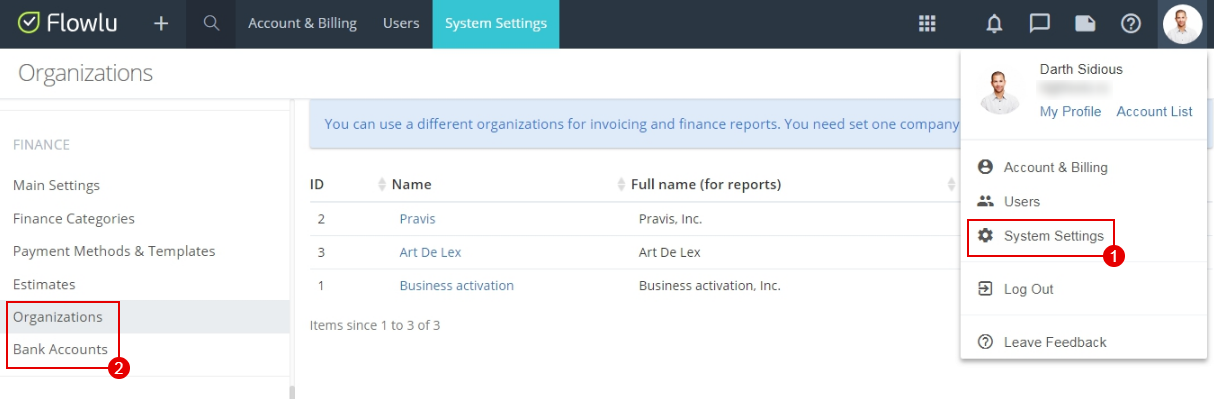
Task: Click 'Art De Lex' full name cell
Action: pyautogui.click(x=670, y=252)
